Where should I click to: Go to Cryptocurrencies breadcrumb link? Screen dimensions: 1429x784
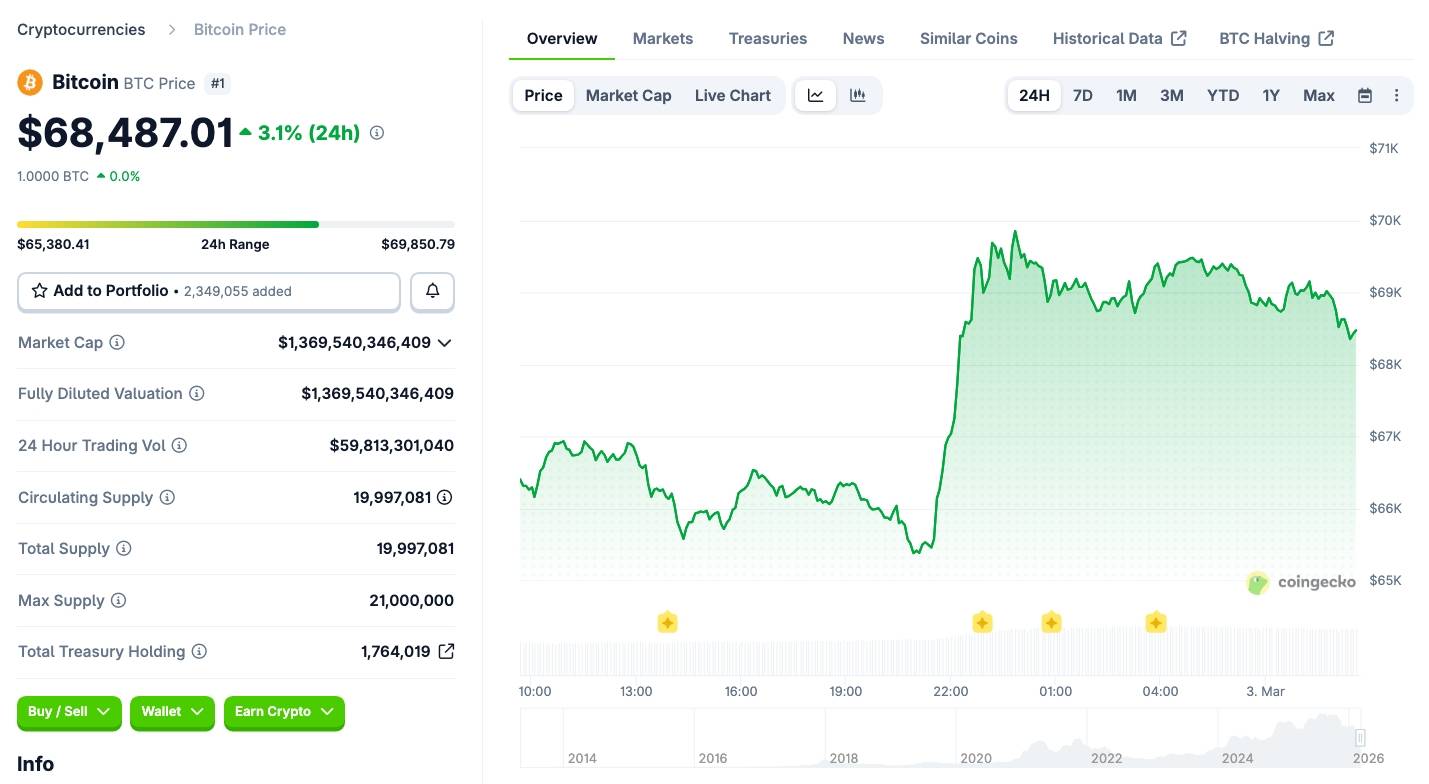tap(81, 29)
